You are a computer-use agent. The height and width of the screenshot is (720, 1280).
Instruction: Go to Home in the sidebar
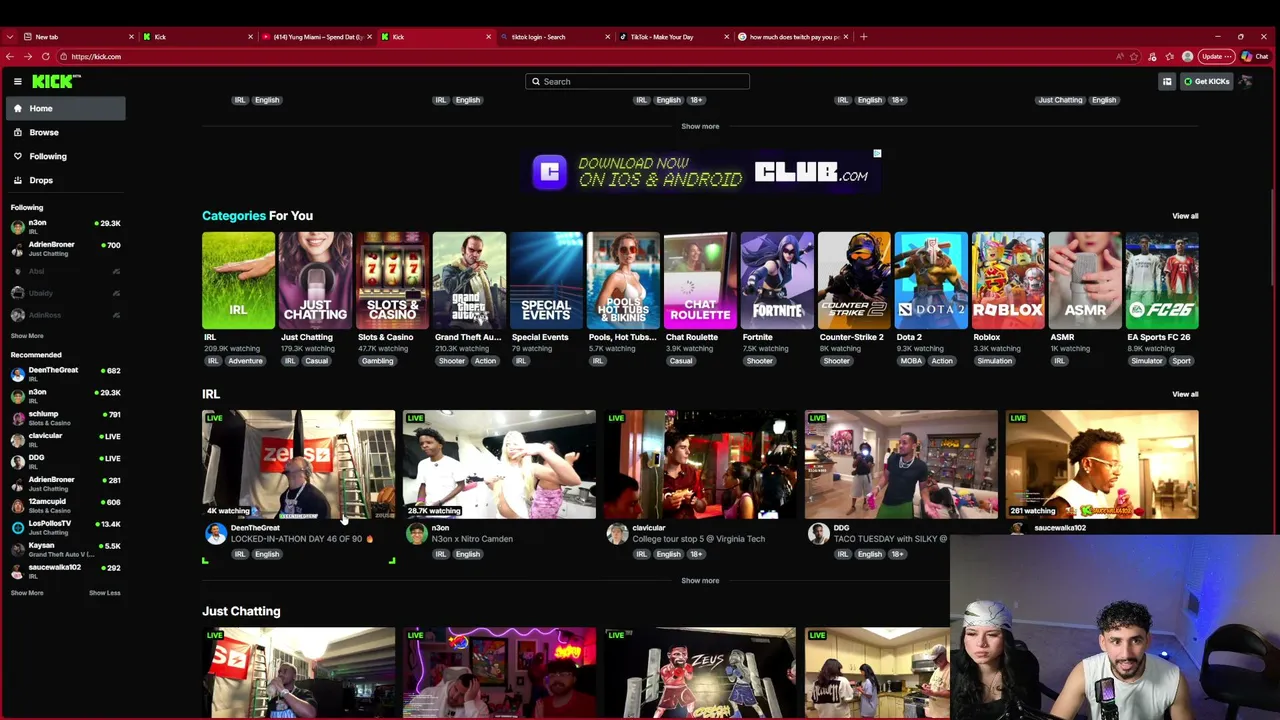65,108
